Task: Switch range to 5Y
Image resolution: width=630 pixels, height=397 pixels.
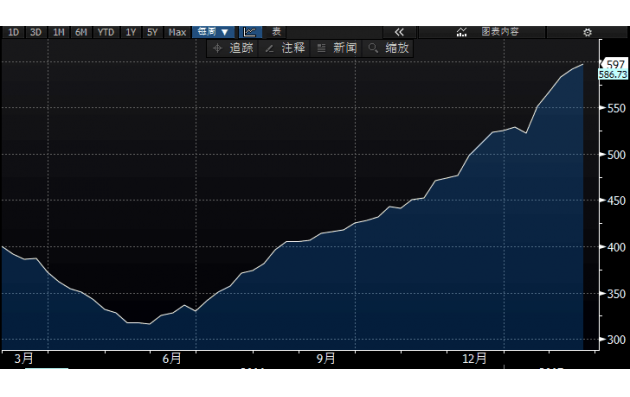Action: point(152,32)
